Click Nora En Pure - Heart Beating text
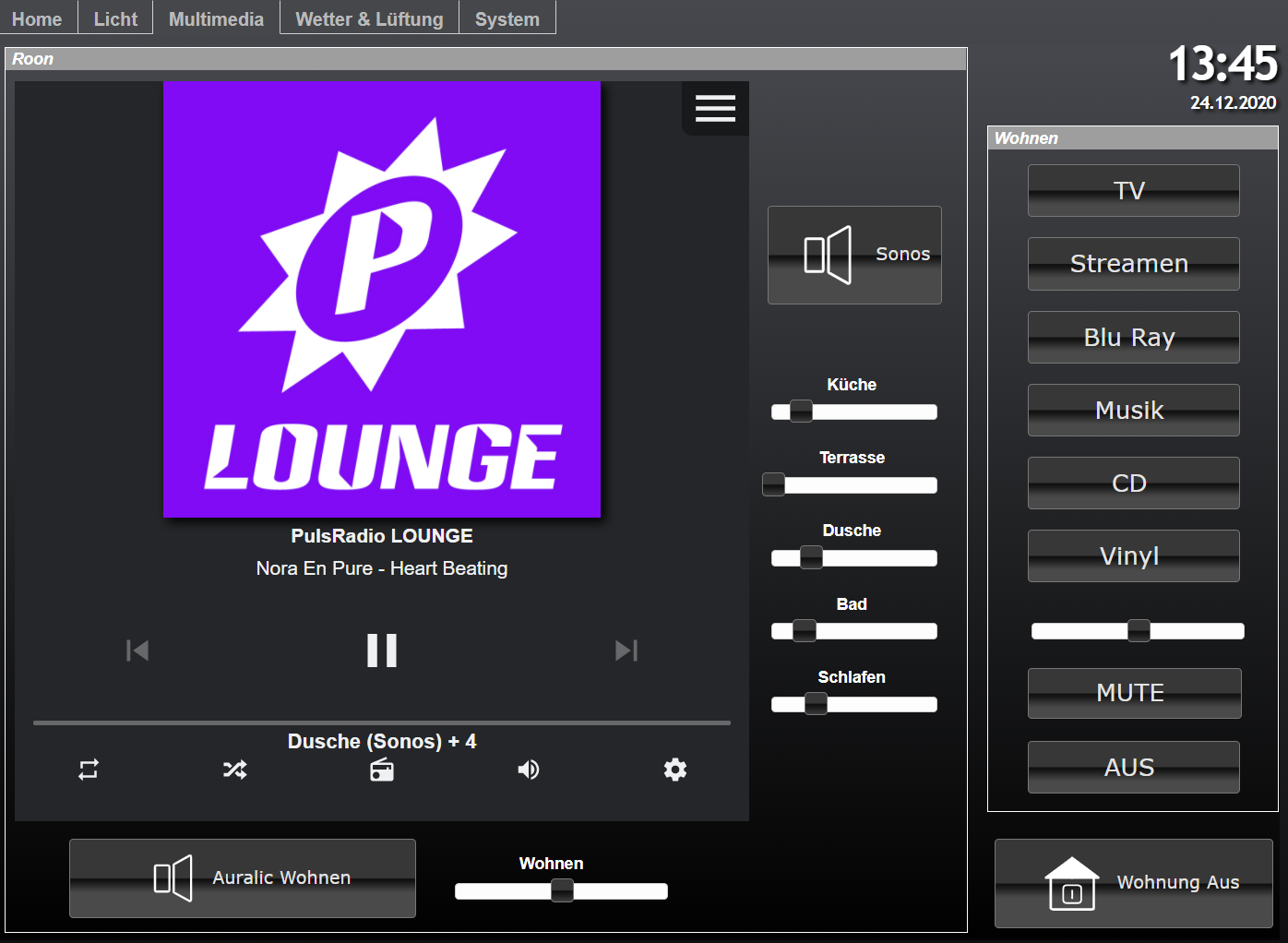This screenshot has width=1288, height=943. (382, 568)
